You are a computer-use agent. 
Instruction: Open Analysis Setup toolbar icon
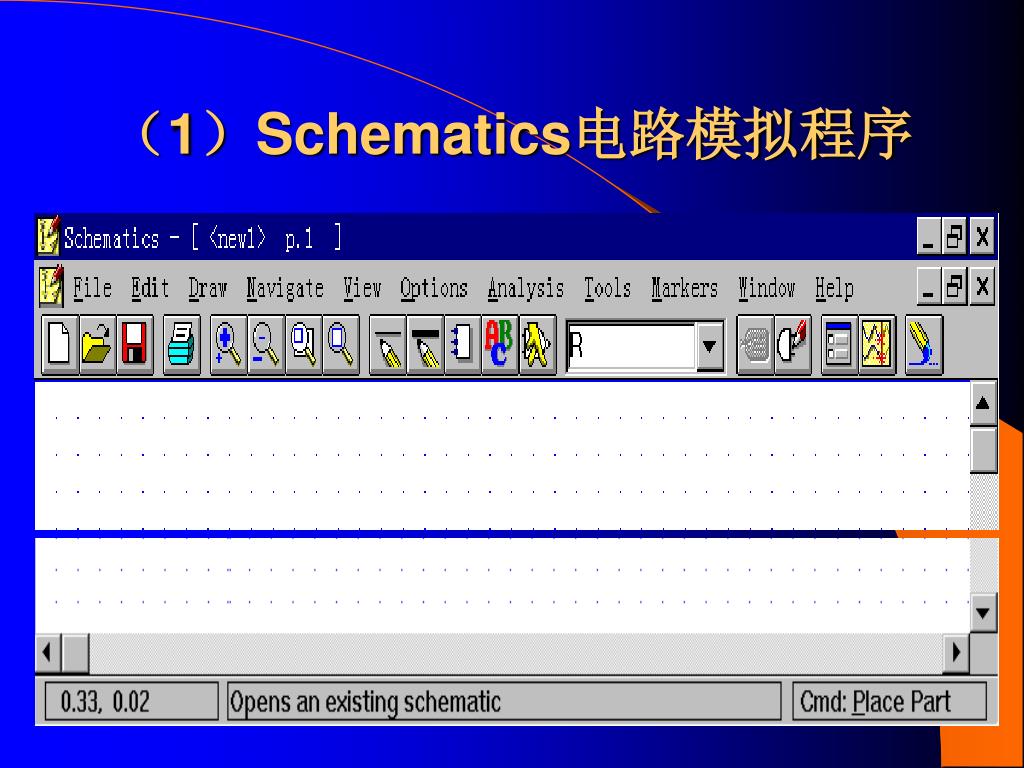point(839,344)
